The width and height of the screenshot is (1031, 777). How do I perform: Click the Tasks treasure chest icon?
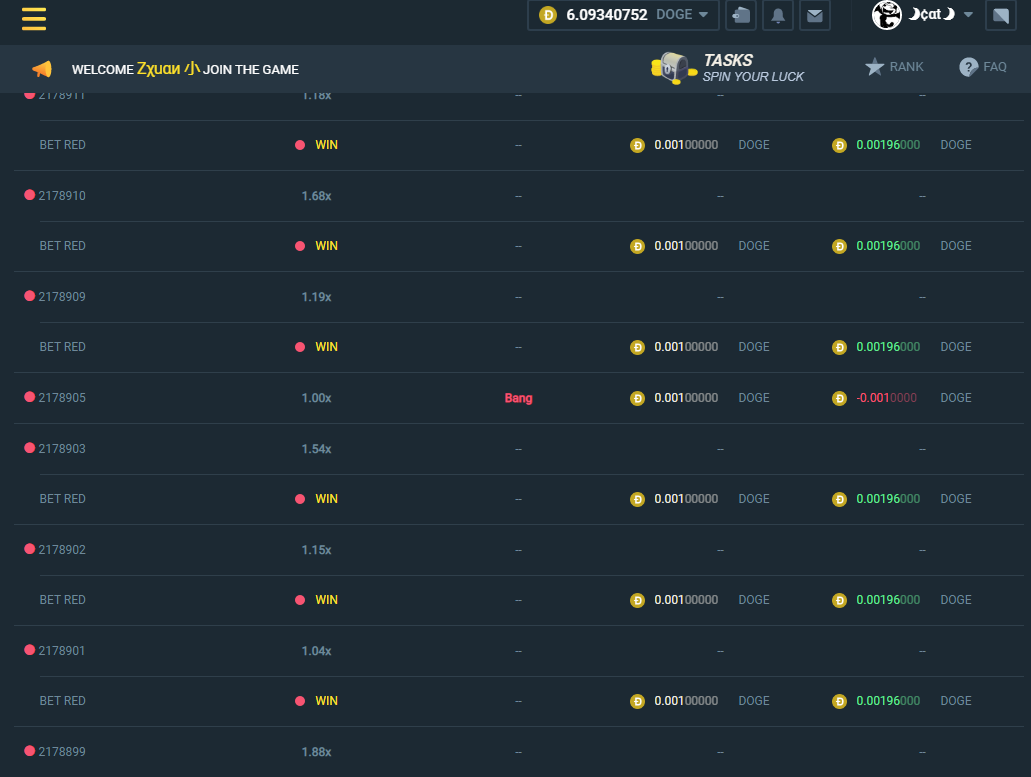tap(672, 68)
